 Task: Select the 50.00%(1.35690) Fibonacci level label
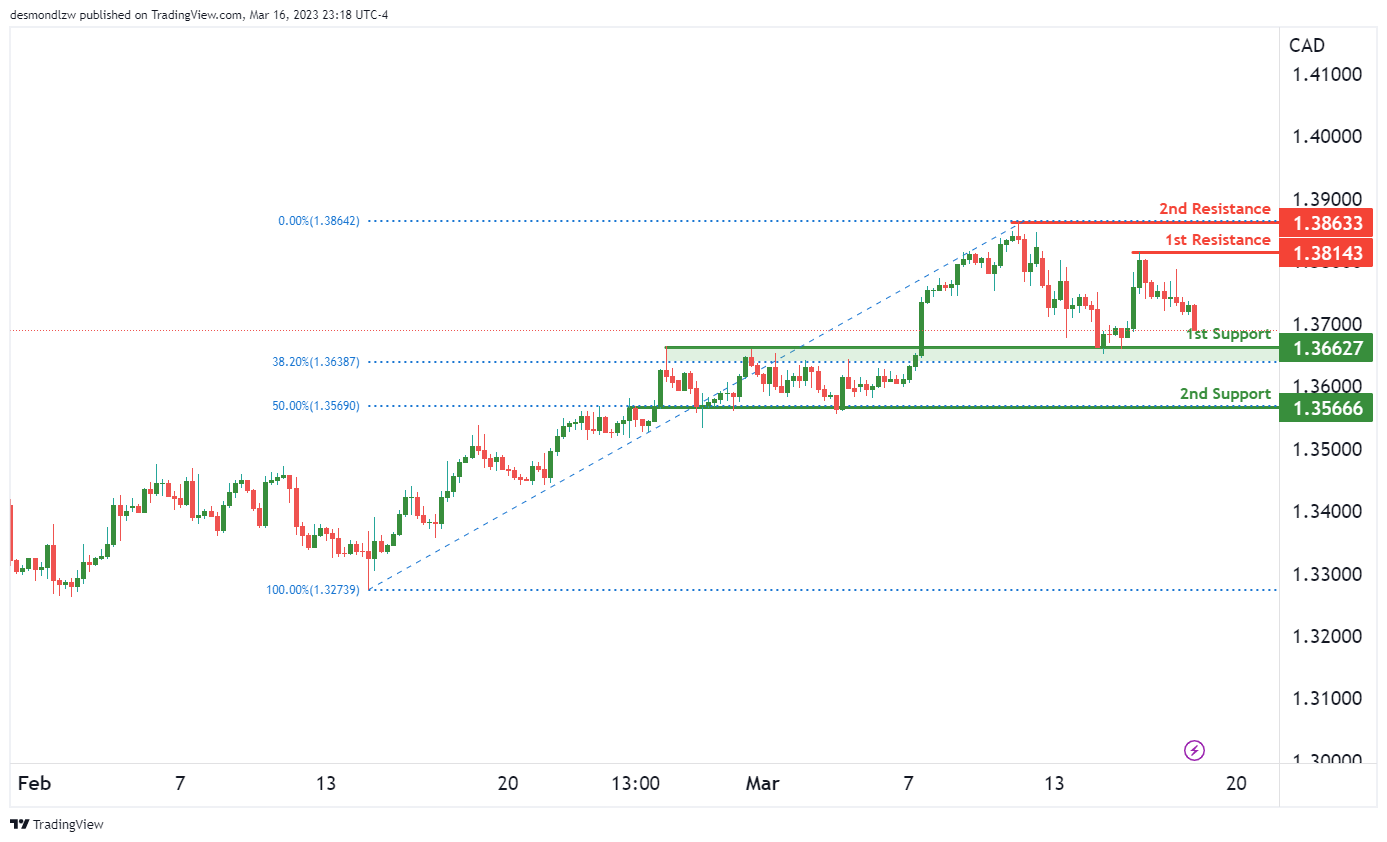[314, 406]
